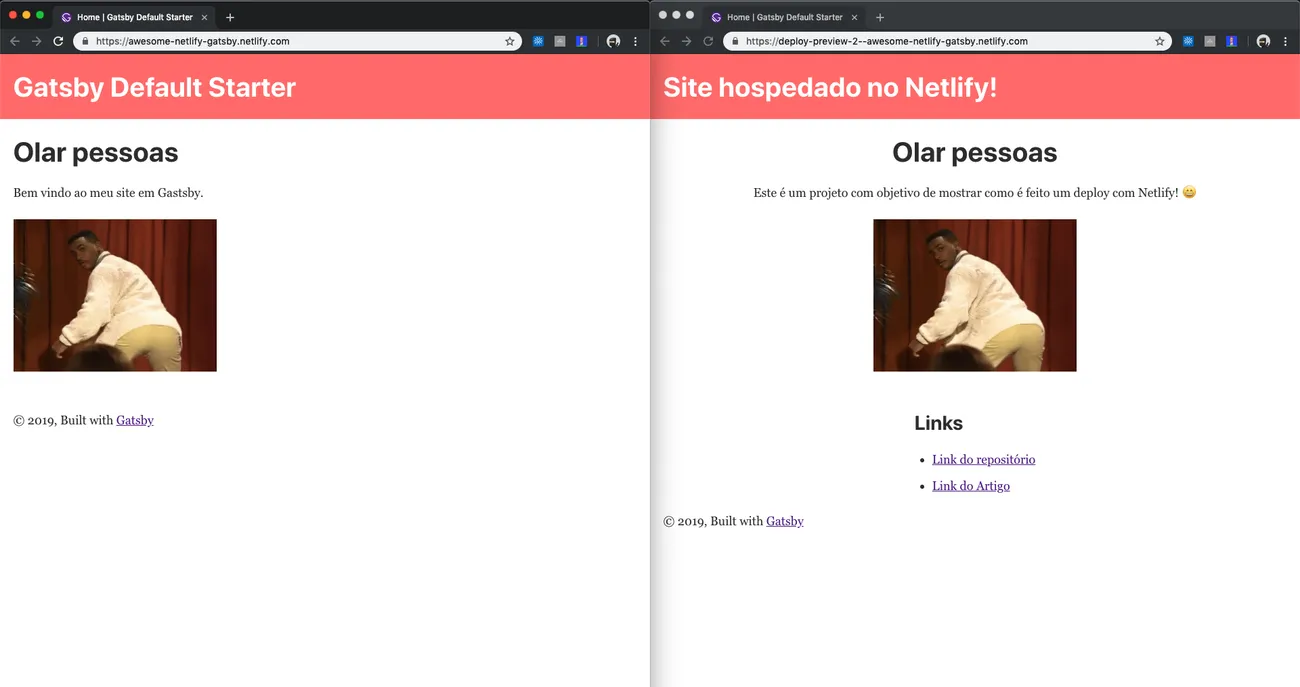Click the © 2019, Built with text in the right window

pos(713,521)
